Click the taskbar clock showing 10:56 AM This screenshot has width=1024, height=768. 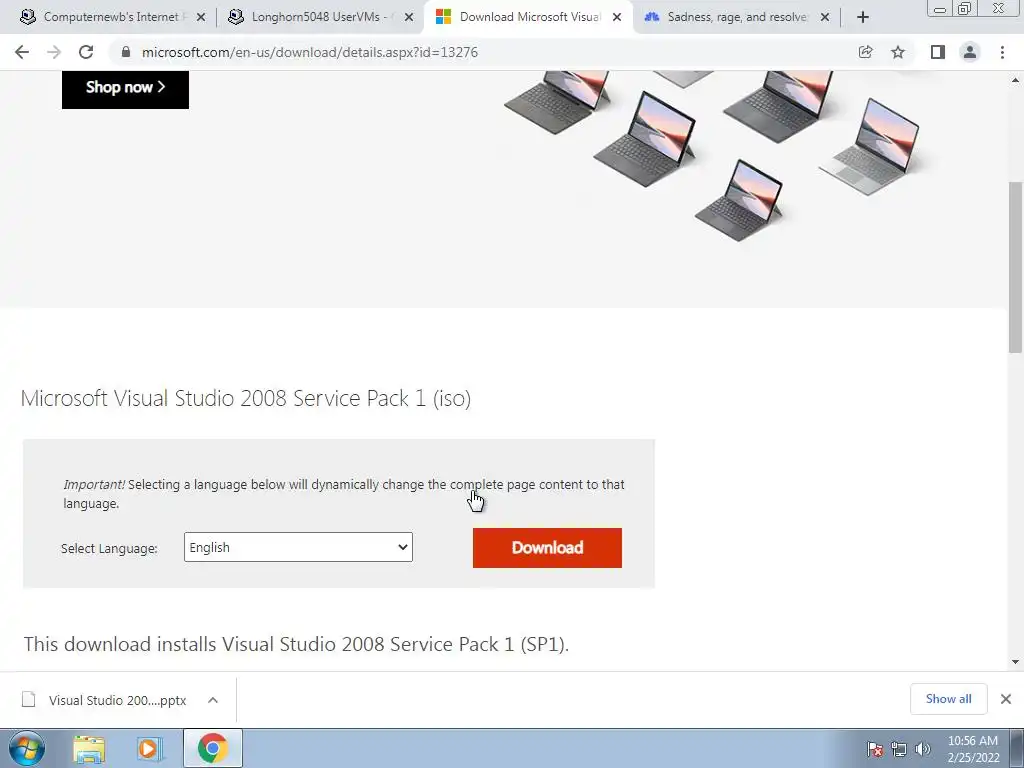pos(973,749)
